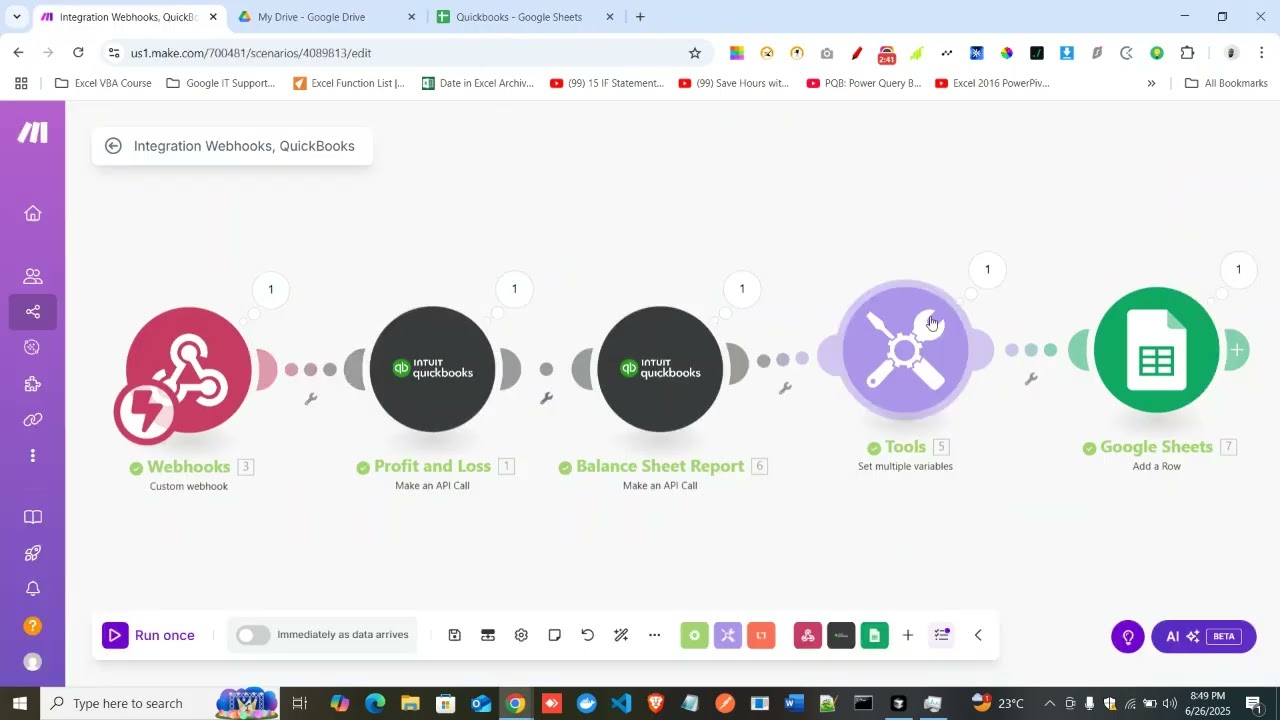Open Scenarios share icon in sidebar

(33, 312)
